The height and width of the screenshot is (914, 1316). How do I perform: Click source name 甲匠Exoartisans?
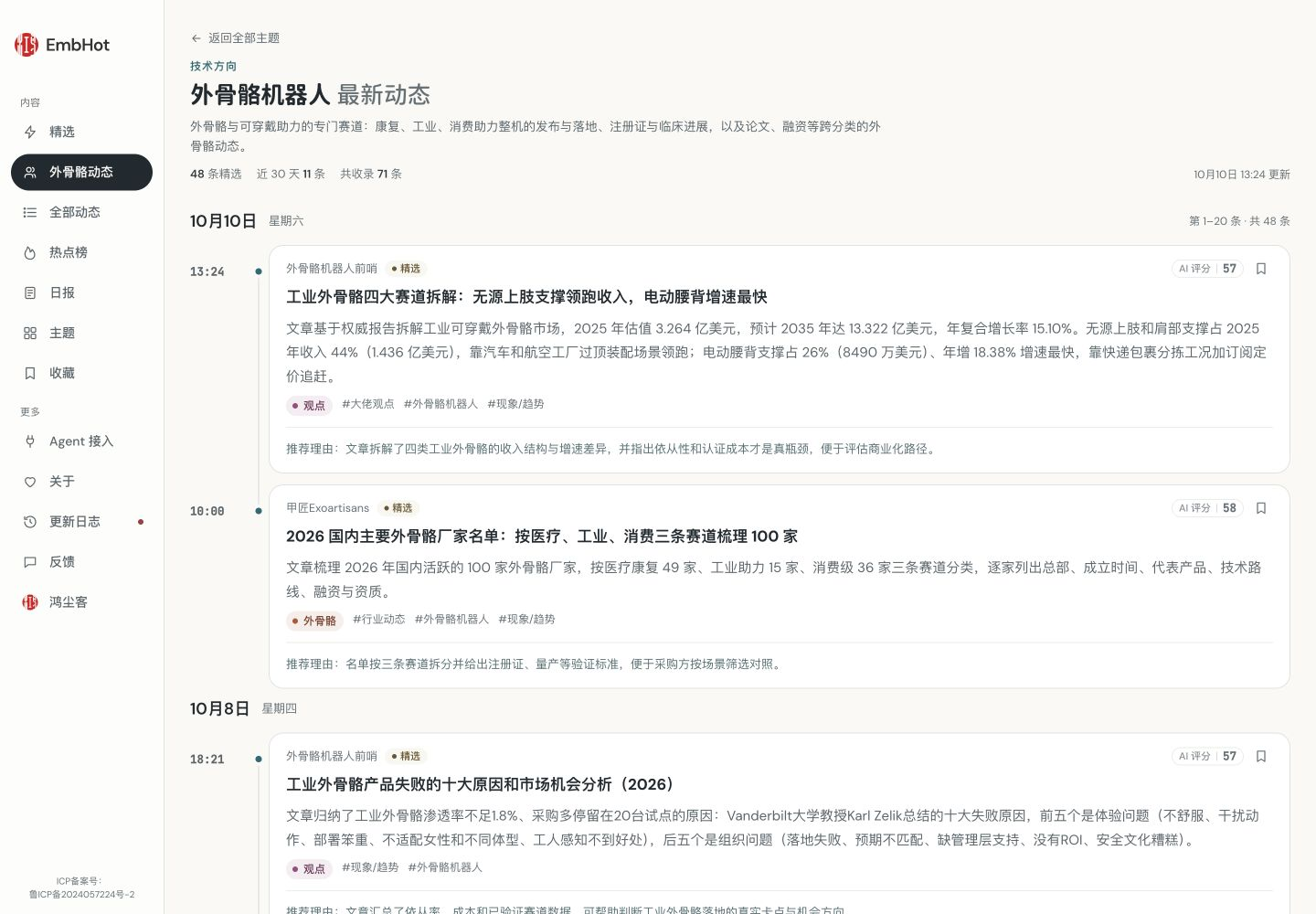tap(327, 508)
